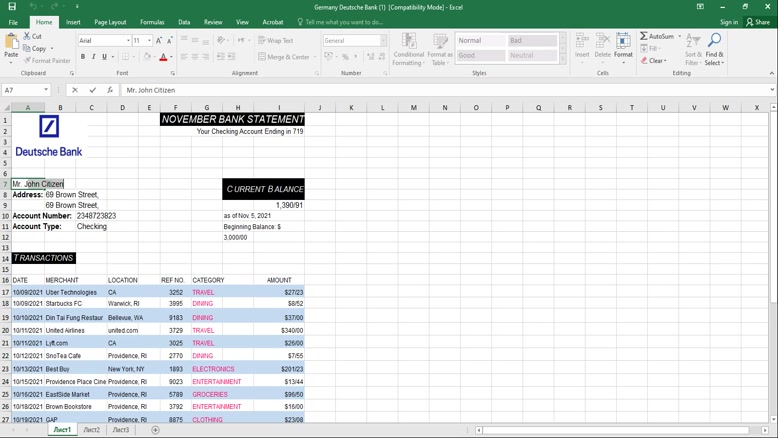Expand the AutoSum dropdown arrow
Image resolution: width=778 pixels, height=438 pixels.
(x=679, y=36)
